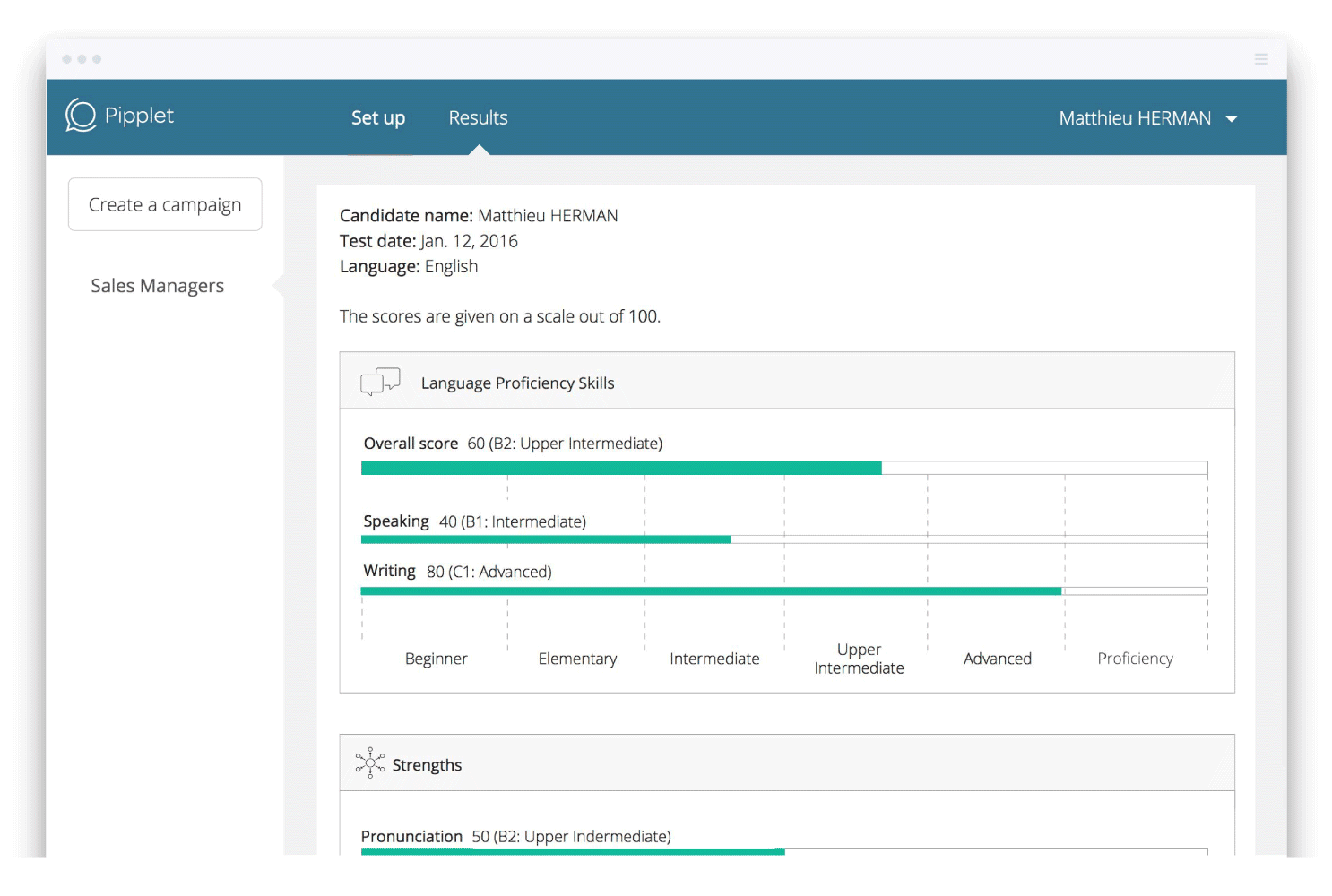Click the Overall score progress bar
The width and height of the screenshot is (1332, 896).
[x=784, y=468]
